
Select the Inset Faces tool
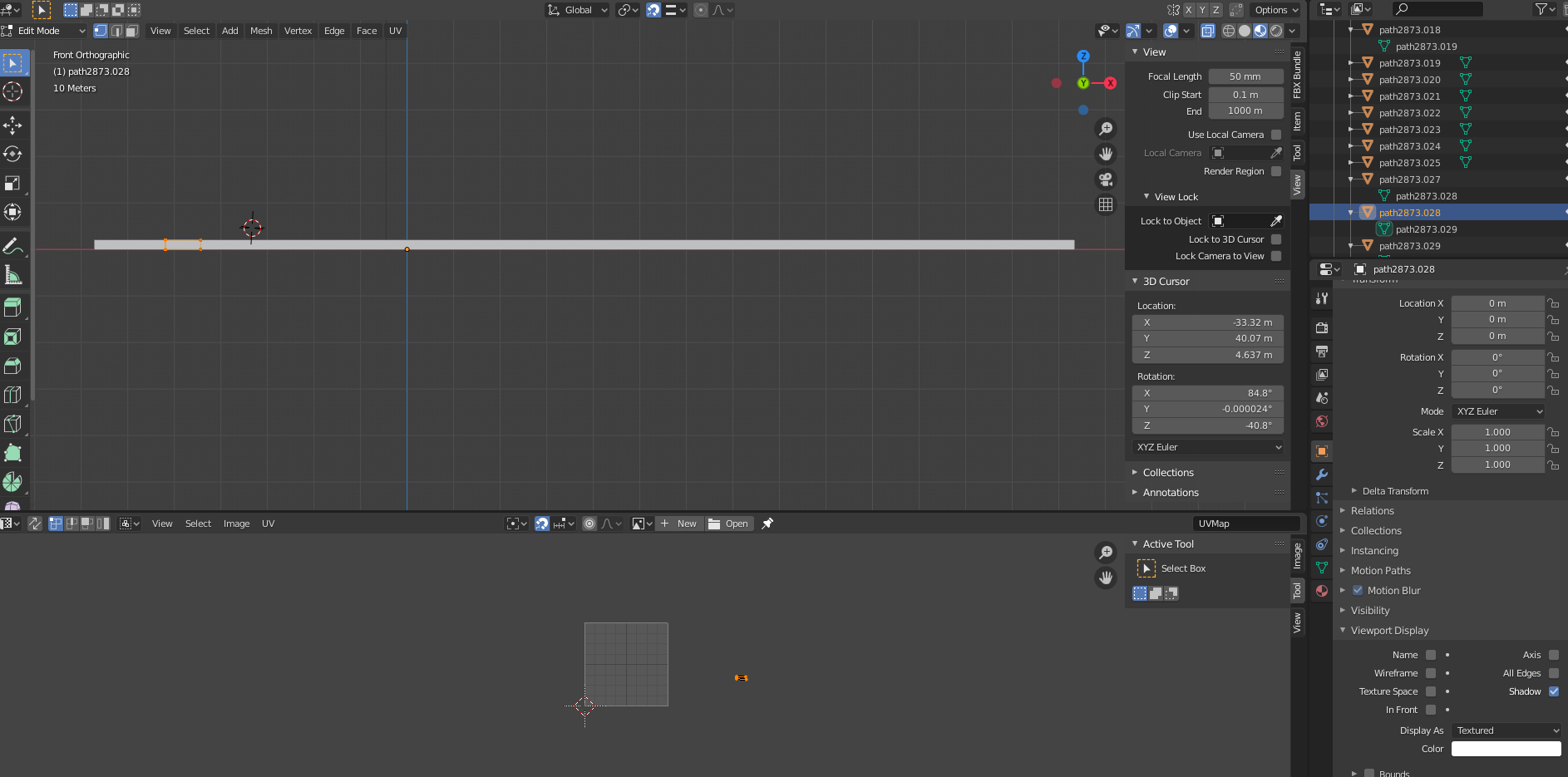point(12,337)
